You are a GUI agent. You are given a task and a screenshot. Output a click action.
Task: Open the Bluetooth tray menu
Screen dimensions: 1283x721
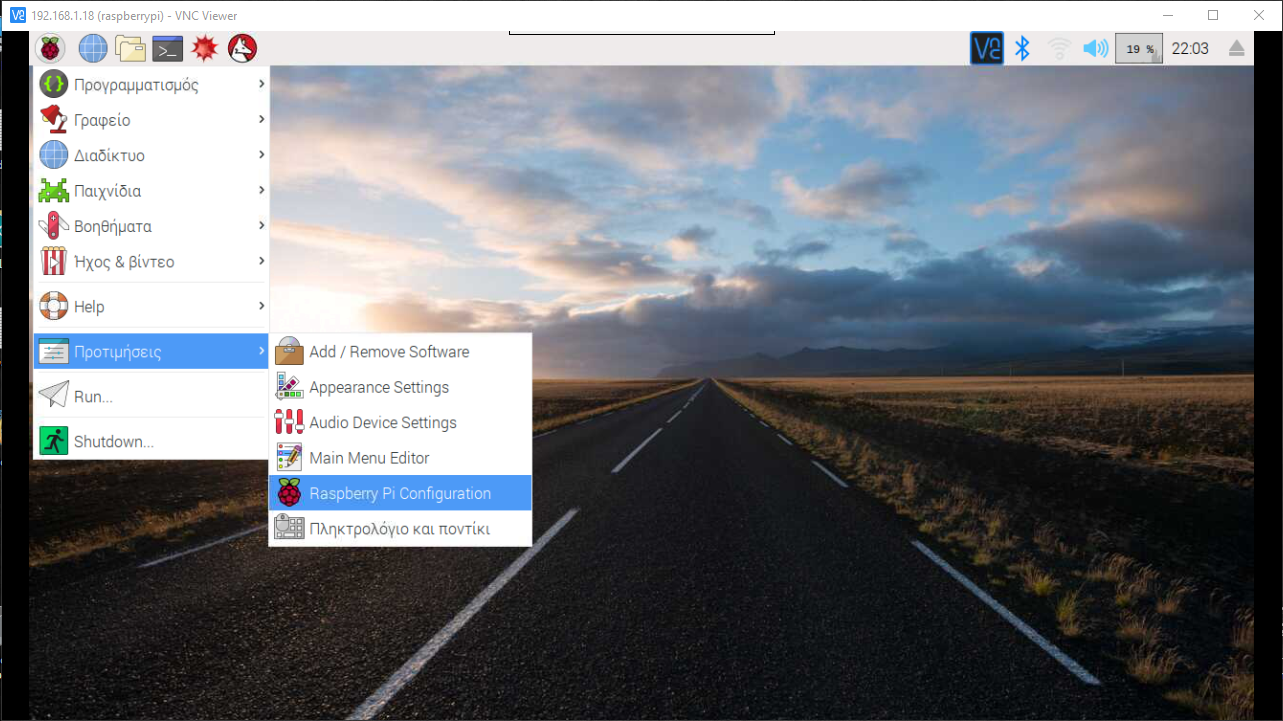[x=1022, y=48]
